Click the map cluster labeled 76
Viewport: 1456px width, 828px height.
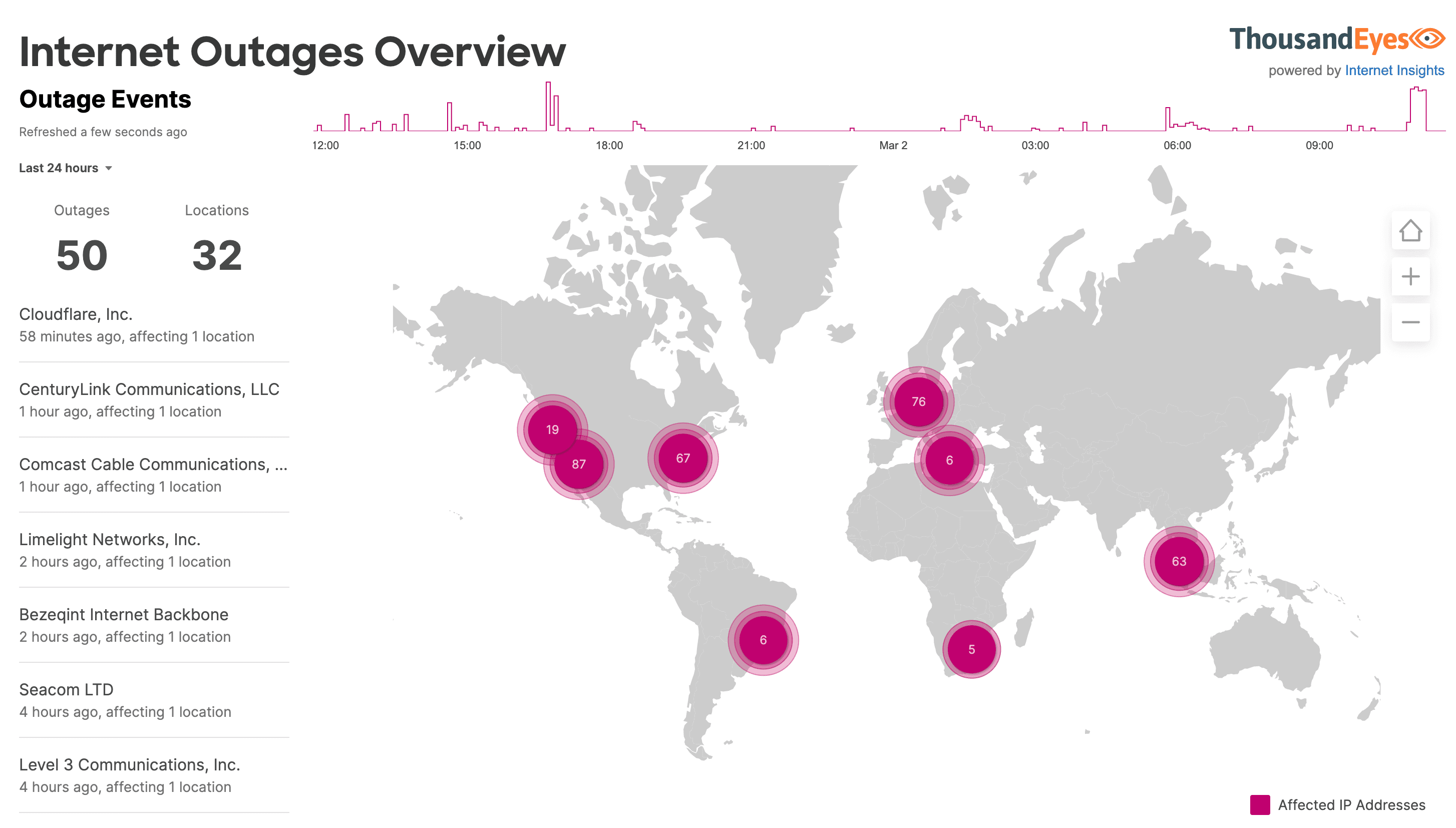click(x=918, y=401)
